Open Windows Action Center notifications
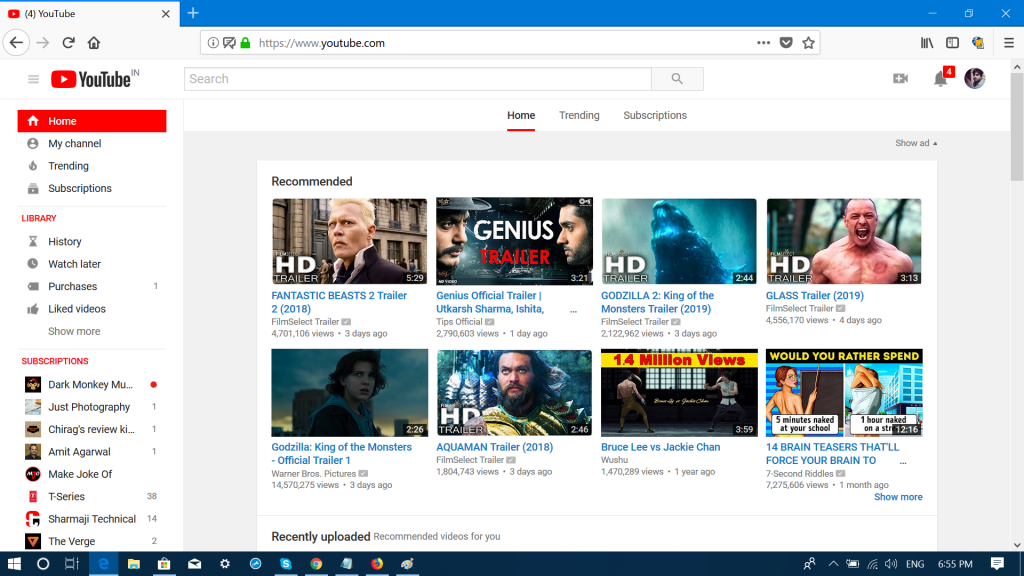1024x576 pixels. tap(997, 564)
